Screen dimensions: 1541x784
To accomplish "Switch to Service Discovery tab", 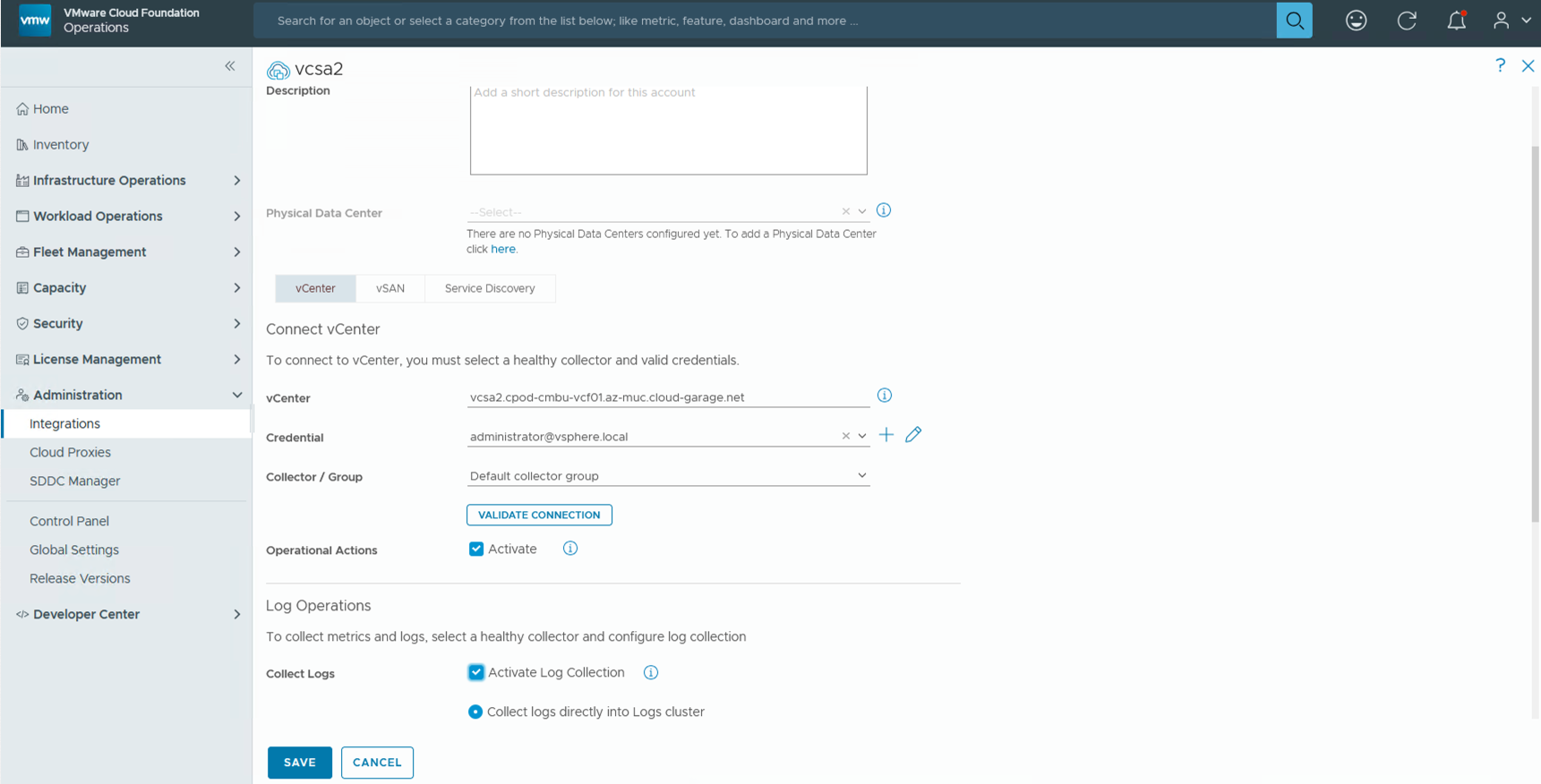I will [x=490, y=288].
